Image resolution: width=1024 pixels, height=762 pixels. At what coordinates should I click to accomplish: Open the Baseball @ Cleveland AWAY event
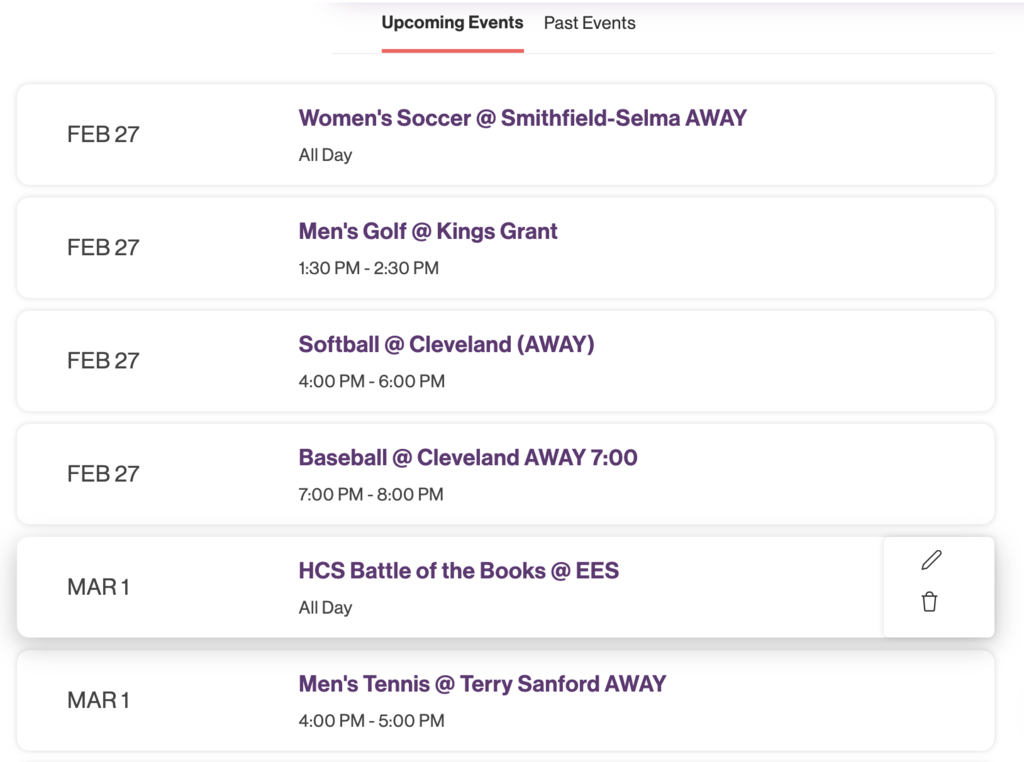467,457
